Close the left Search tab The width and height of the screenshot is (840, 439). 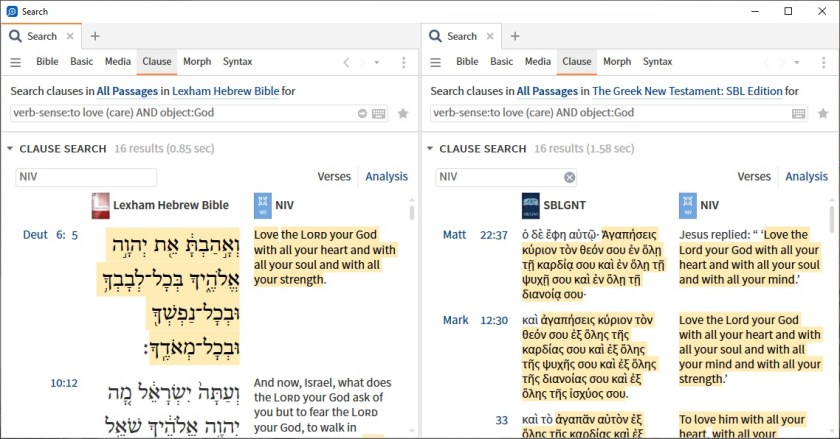click(70, 36)
